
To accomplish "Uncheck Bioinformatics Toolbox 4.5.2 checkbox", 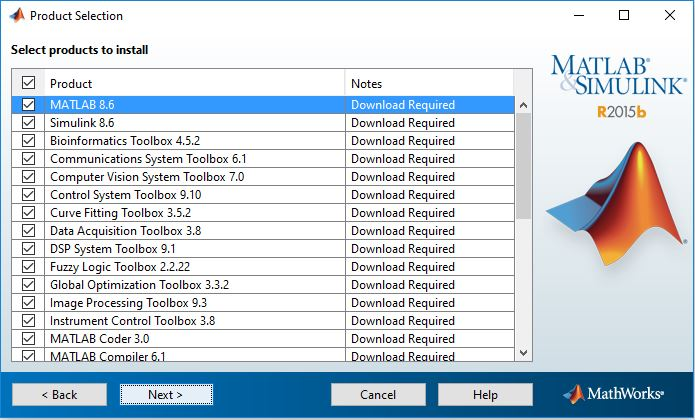I will pyautogui.click(x=28, y=140).
